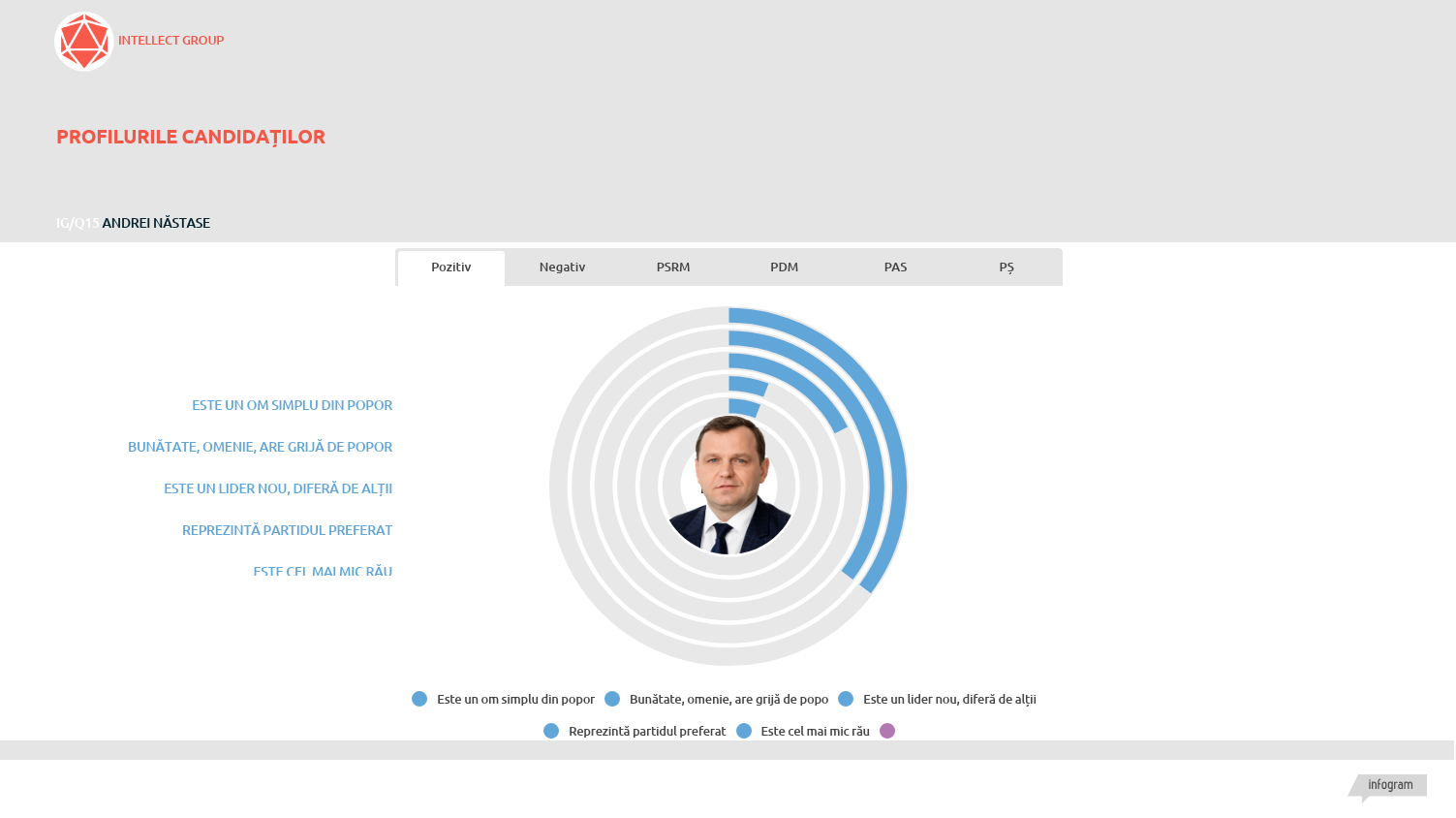Toggle 'Este un lider nou' legend dot
1456x818 pixels.
(x=846, y=699)
